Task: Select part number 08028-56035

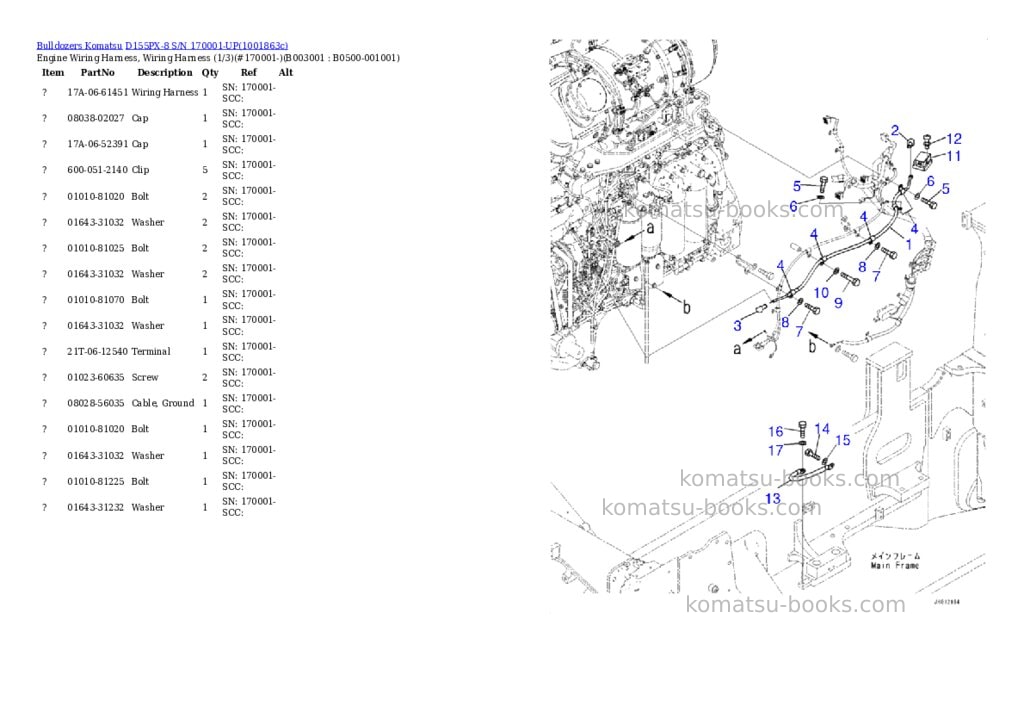Action: [95, 403]
